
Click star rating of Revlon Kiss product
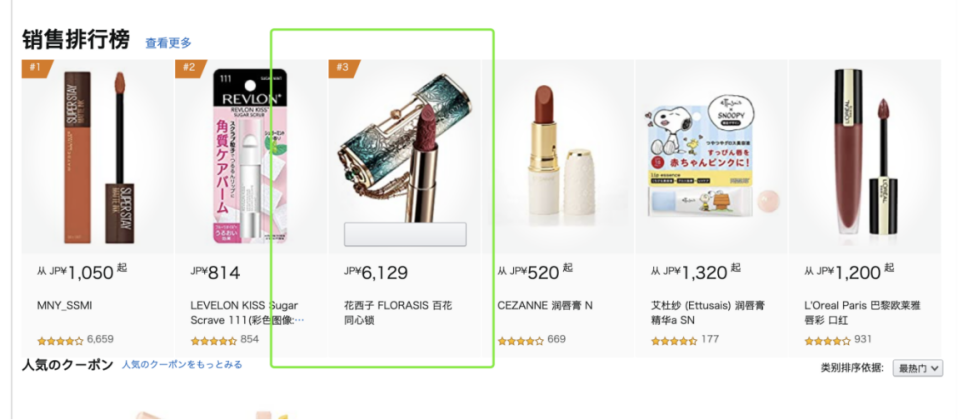pyautogui.click(x=213, y=341)
